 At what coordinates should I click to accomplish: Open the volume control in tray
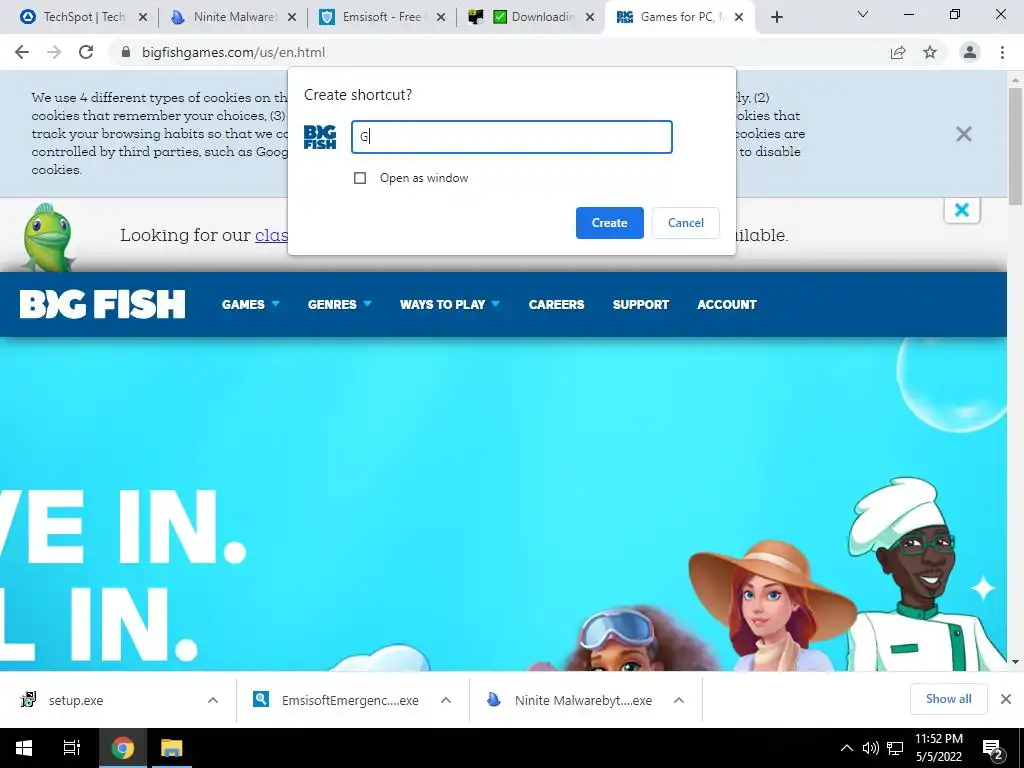tap(870, 748)
